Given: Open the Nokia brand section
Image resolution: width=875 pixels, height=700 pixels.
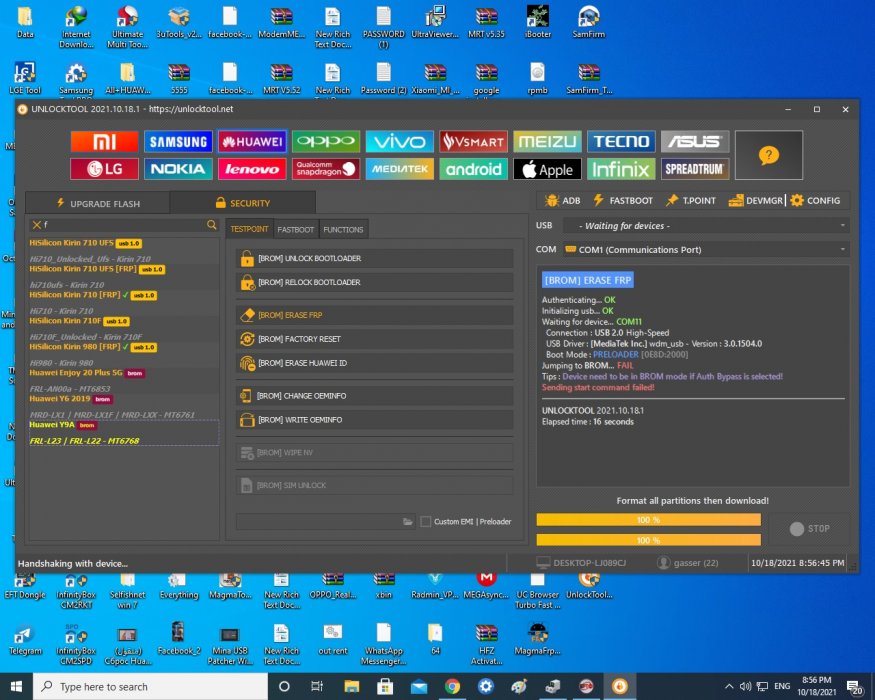Looking at the screenshot, I should pyautogui.click(x=178, y=169).
